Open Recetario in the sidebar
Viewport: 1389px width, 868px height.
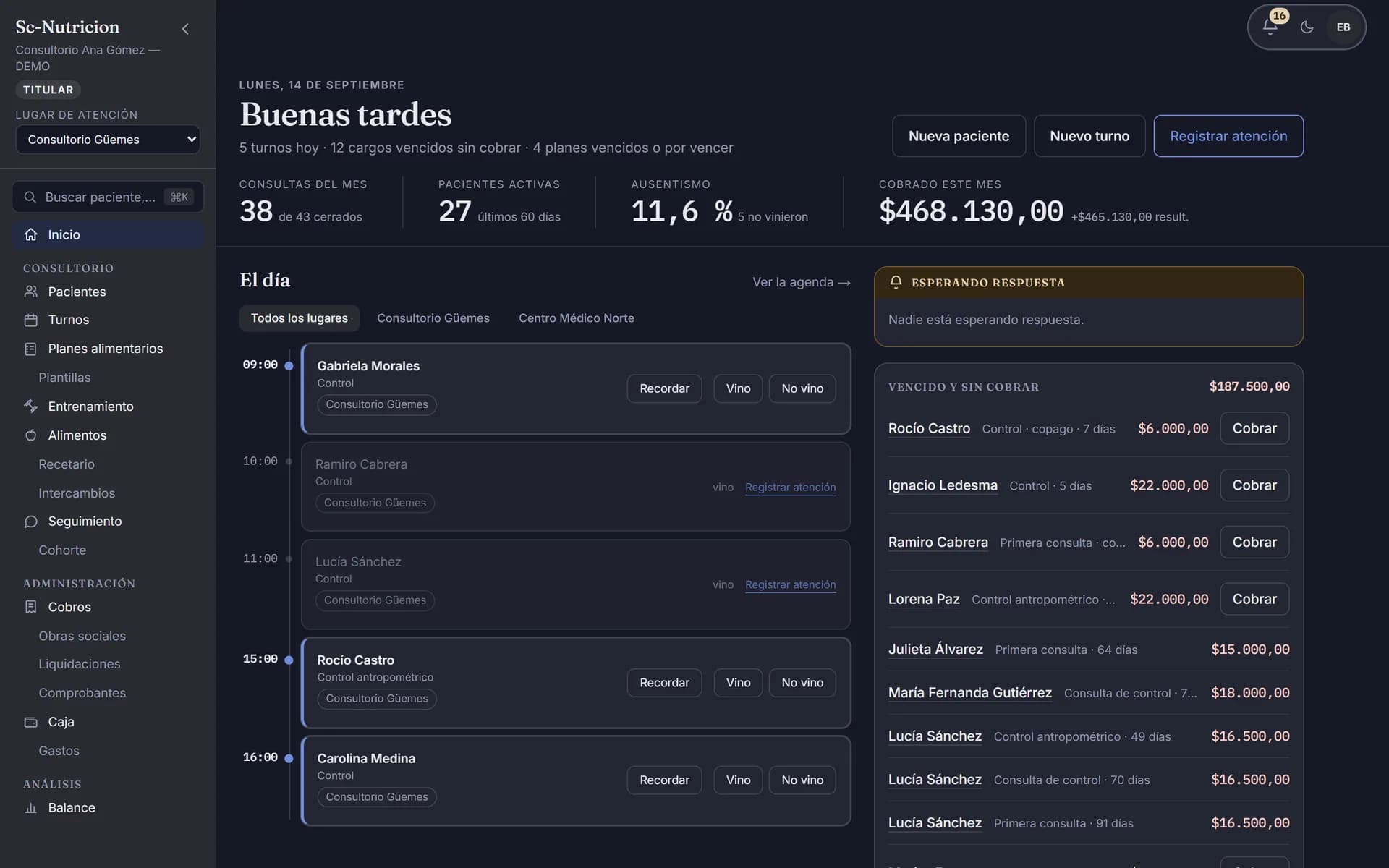67,464
